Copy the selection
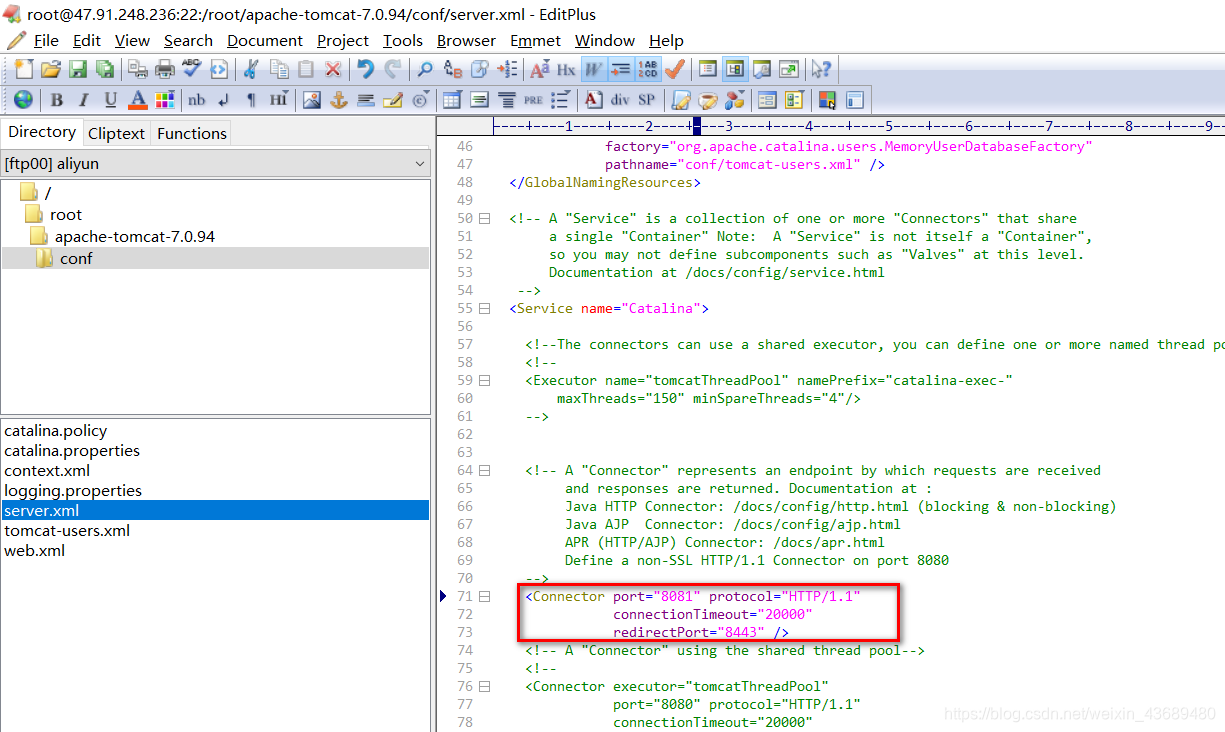Image resolution: width=1225 pixels, height=732 pixels. tap(279, 69)
